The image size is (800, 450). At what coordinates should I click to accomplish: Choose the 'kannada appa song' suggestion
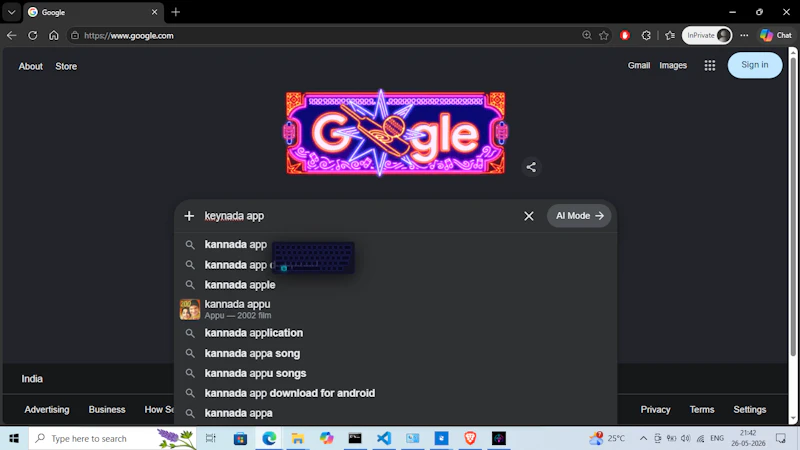click(395, 353)
